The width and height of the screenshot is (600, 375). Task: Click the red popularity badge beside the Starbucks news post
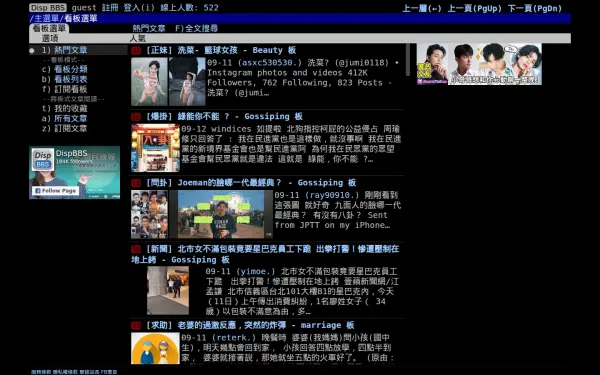pyautogui.click(x=136, y=249)
